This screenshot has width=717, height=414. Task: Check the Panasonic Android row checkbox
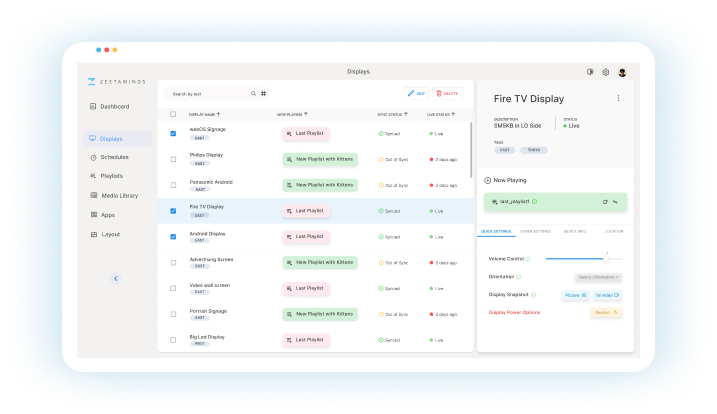(x=173, y=185)
